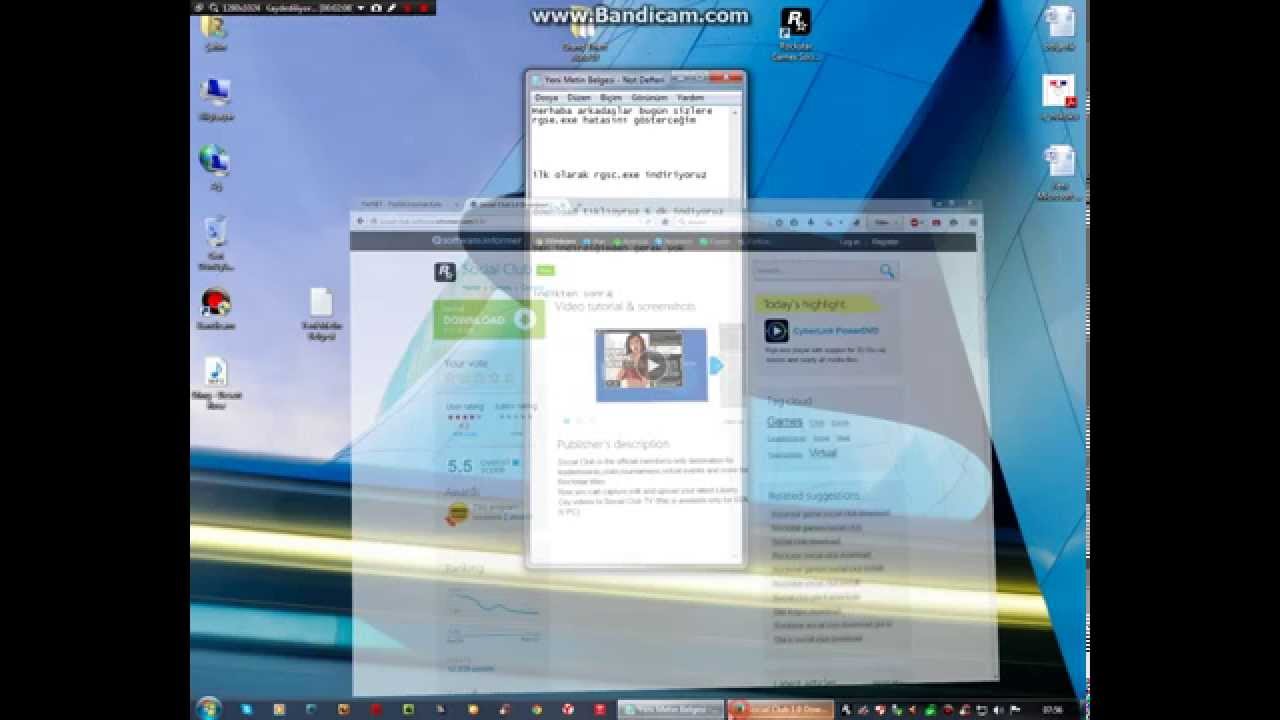
Task: Select the Network globe desktop icon
Action: [214, 167]
